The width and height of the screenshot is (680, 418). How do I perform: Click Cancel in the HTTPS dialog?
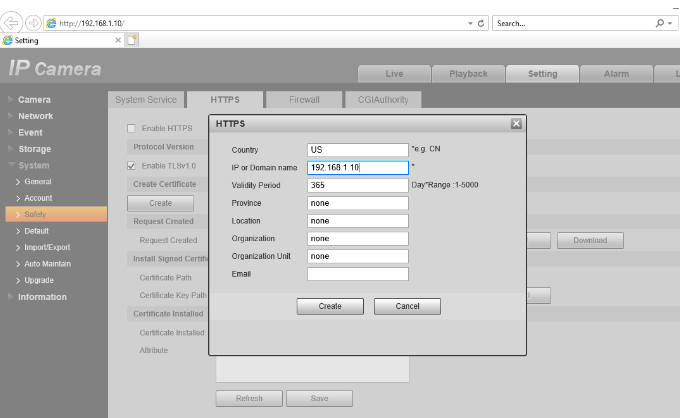(x=407, y=306)
